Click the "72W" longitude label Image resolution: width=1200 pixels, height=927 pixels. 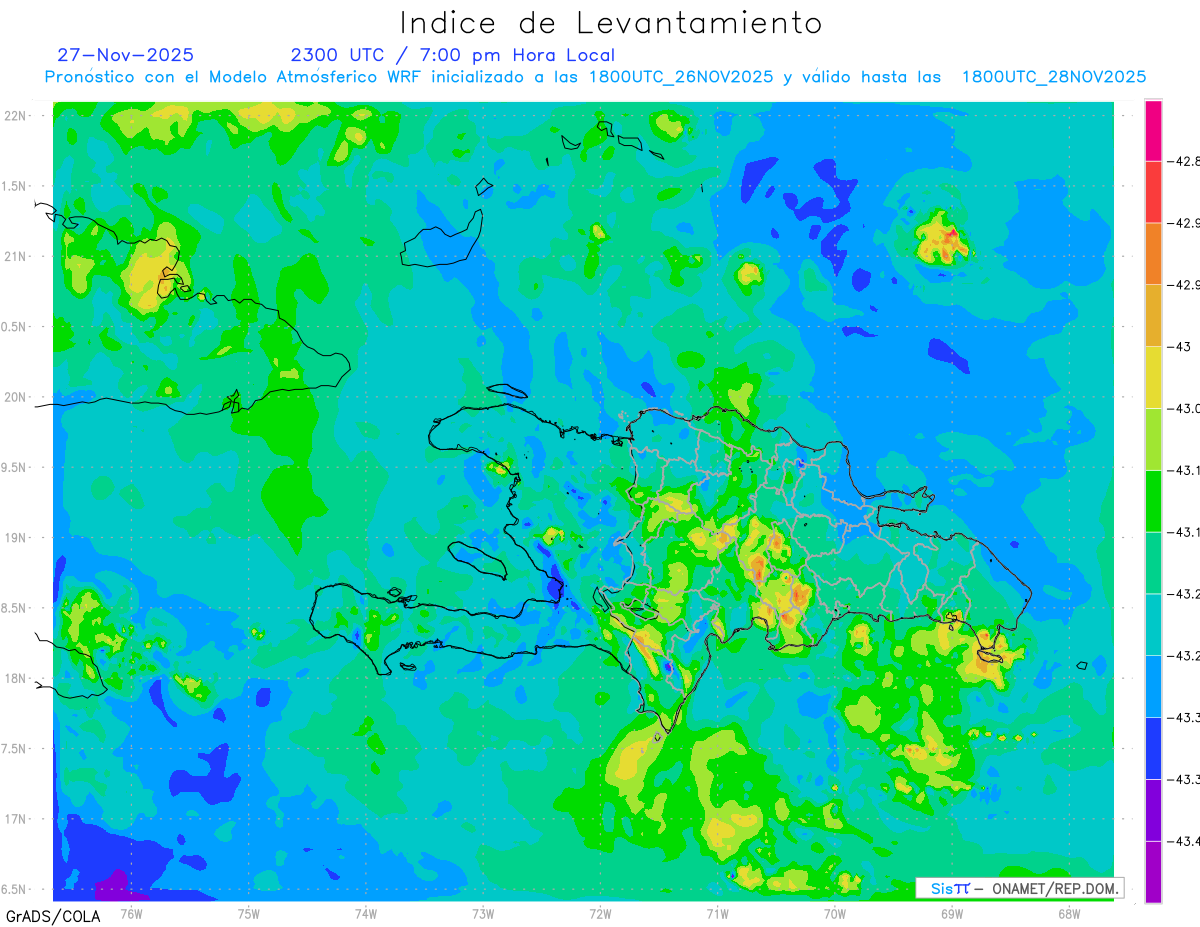[x=600, y=913]
